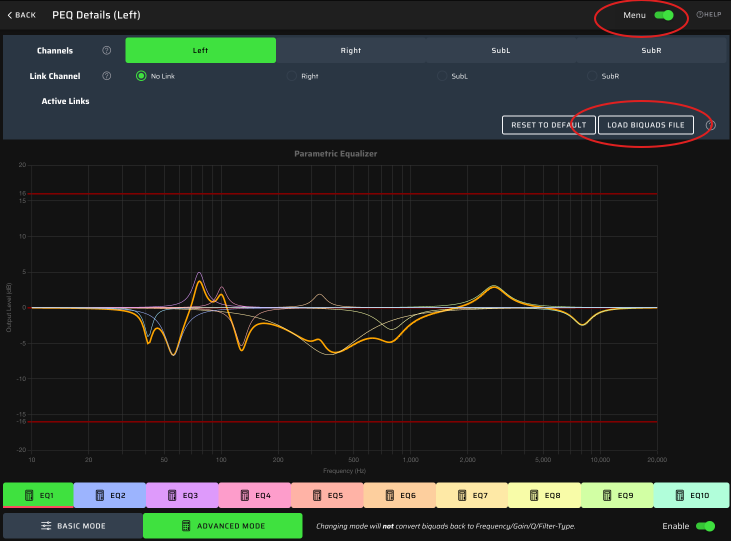This screenshot has width=731, height=541.
Task: Click the back arrow icon
Action: coord(11,15)
